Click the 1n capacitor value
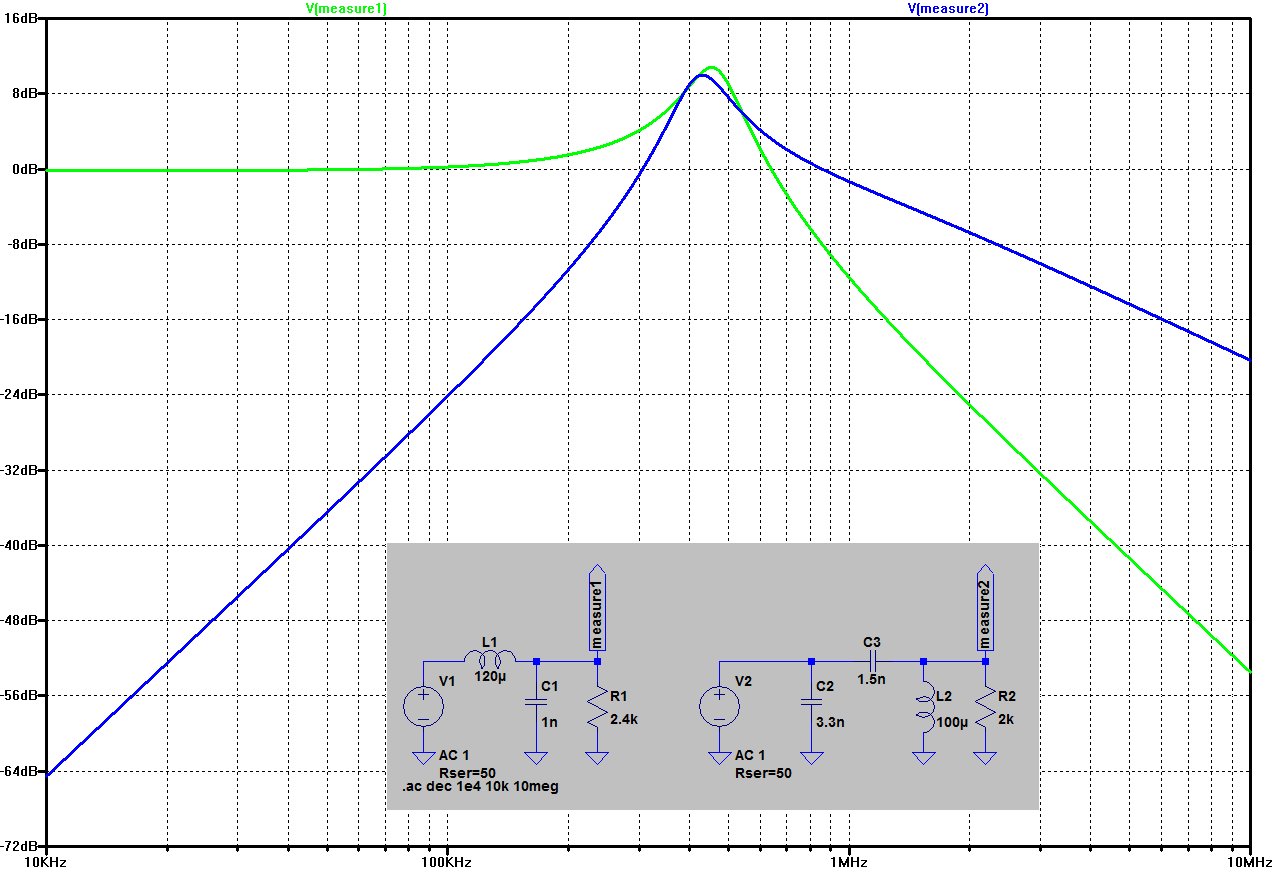The height and width of the screenshot is (872, 1276). coord(549,720)
